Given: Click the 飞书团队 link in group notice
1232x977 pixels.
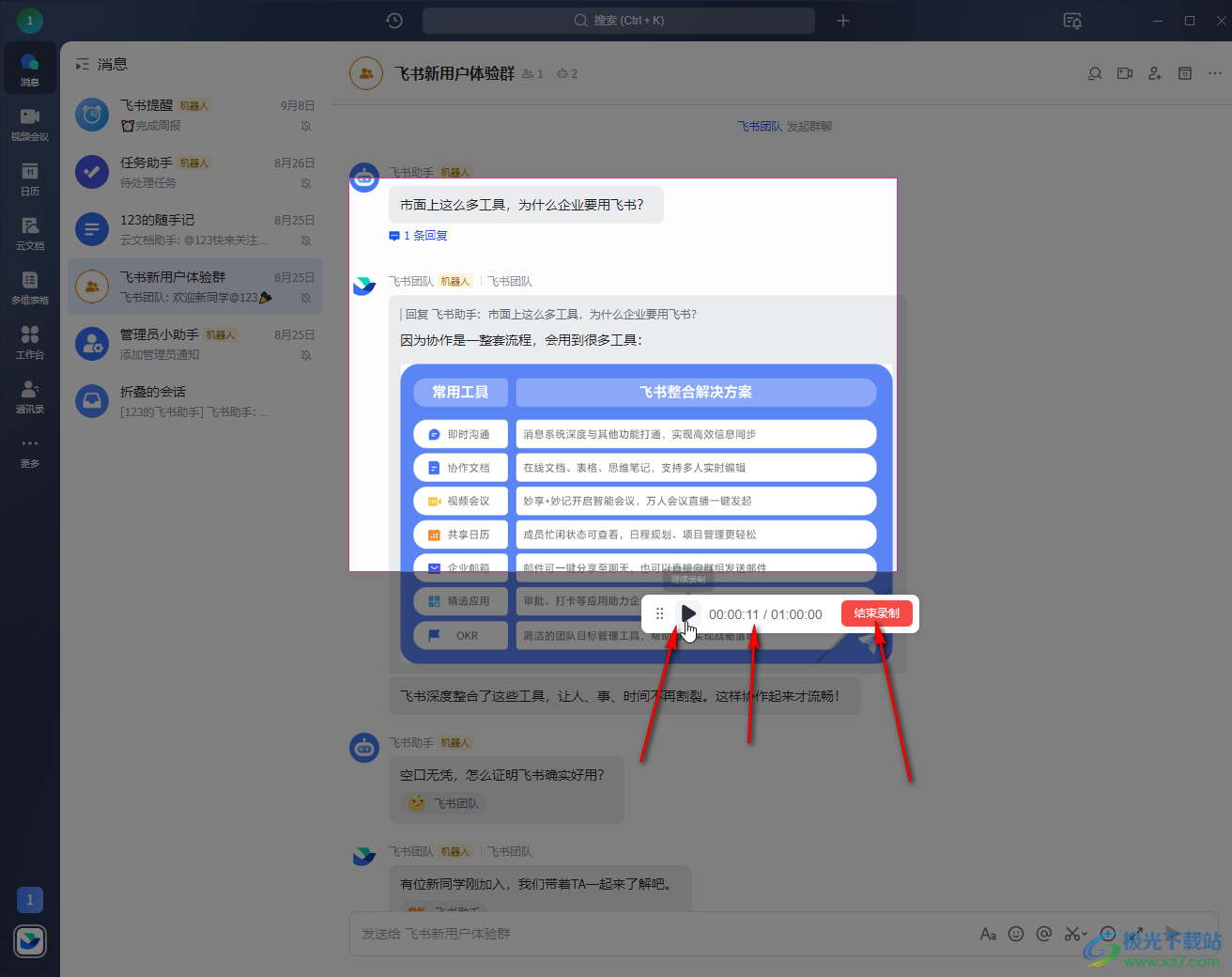Looking at the screenshot, I should pyautogui.click(x=760, y=126).
